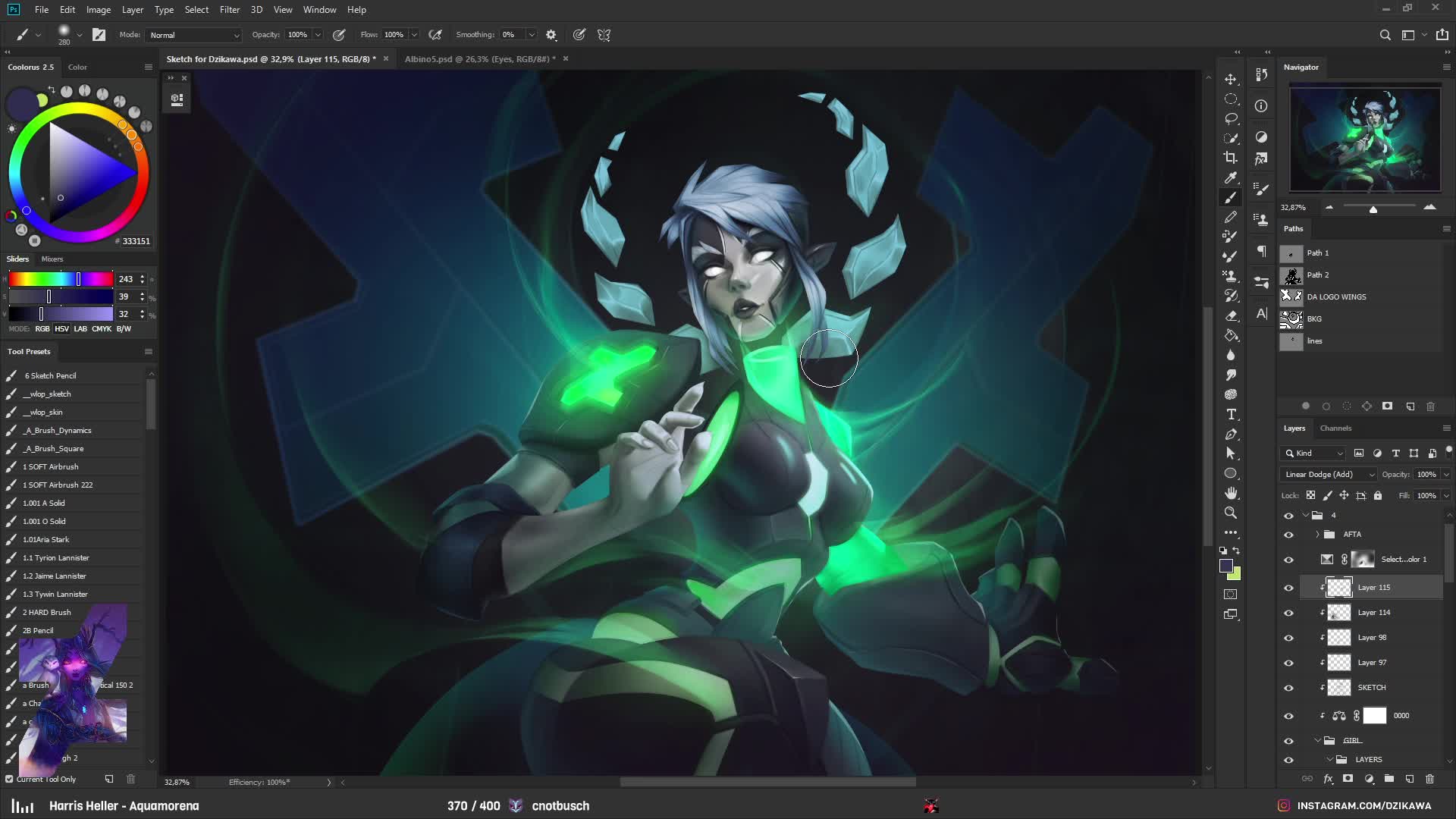This screenshot has height=819, width=1456.
Task: Add layer mask in Layers panel
Action: click(1348, 779)
